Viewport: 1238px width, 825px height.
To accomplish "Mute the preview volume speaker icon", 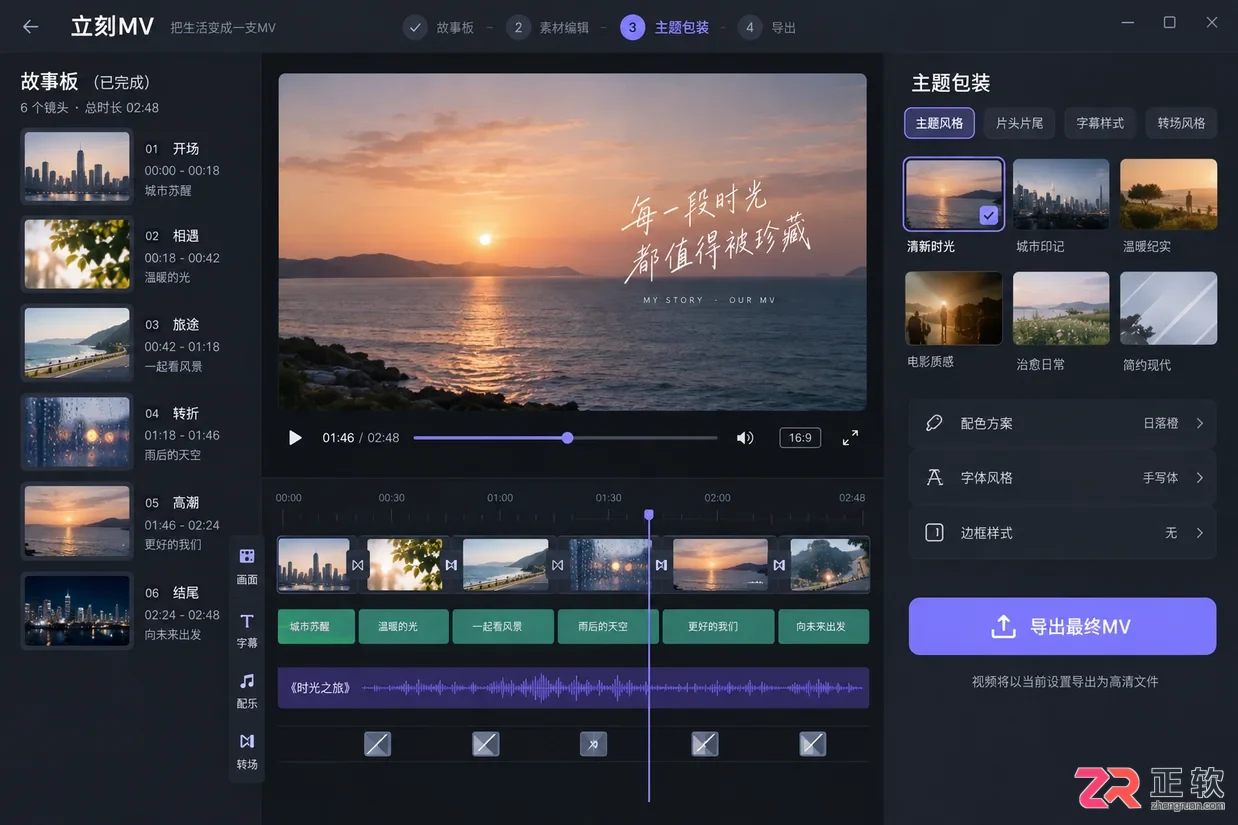I will 745,438.
